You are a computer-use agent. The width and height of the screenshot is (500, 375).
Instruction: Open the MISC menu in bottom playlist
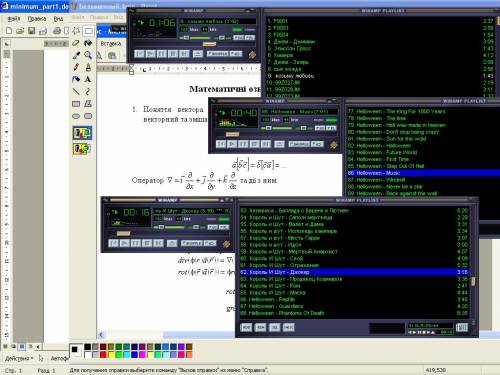pos(289,327)
